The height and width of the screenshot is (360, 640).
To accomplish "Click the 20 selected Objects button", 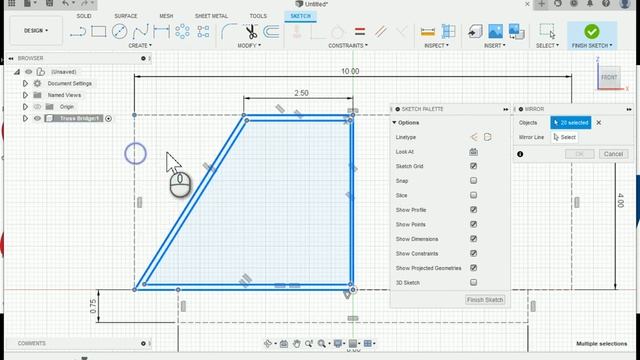I will (x=570, y=122).
